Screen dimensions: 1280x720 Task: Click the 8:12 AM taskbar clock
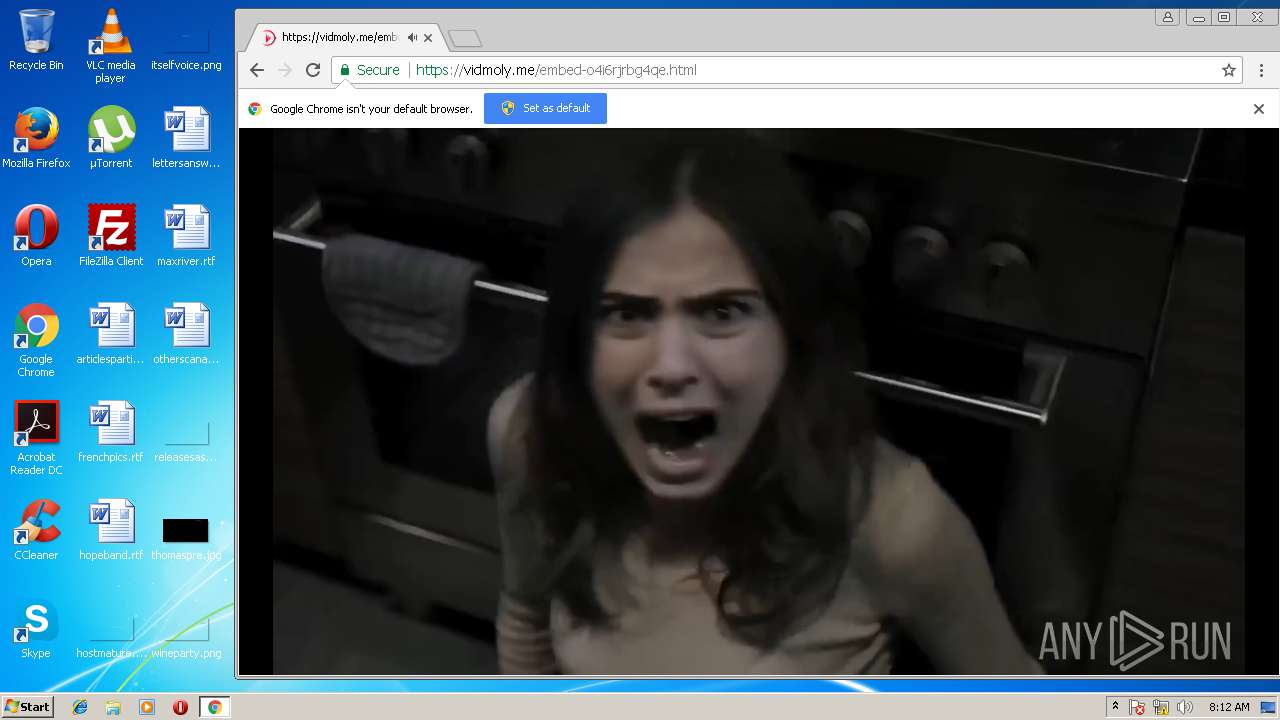coord(1229,707)
